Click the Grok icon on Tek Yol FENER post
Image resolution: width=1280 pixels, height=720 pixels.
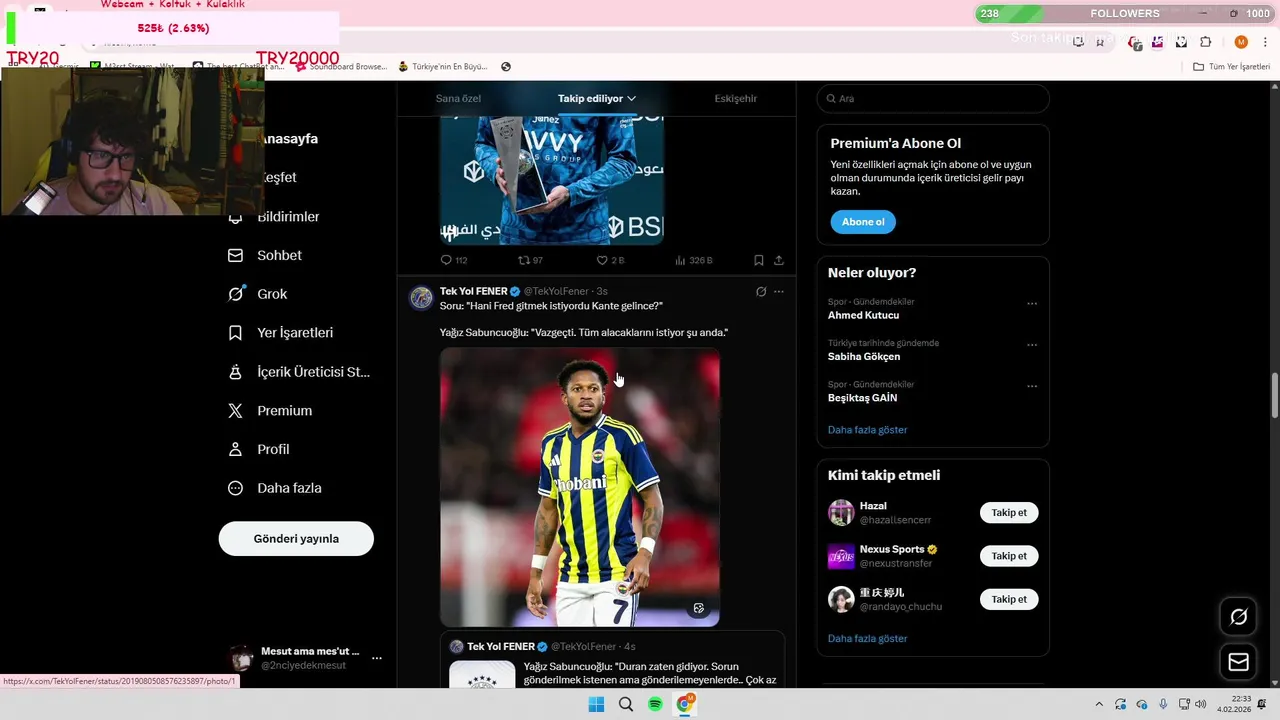pyautogui.click(x=761, y=292)
